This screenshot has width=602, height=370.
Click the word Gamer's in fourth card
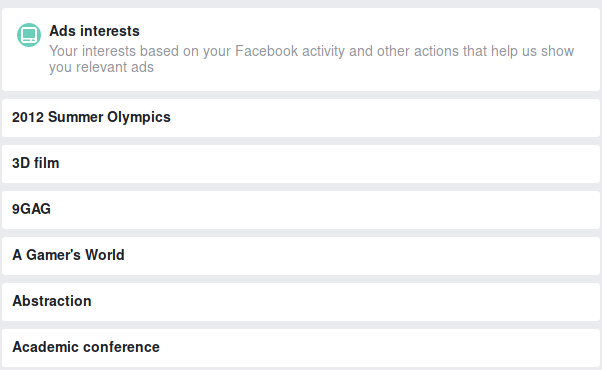tap(53, 255)
